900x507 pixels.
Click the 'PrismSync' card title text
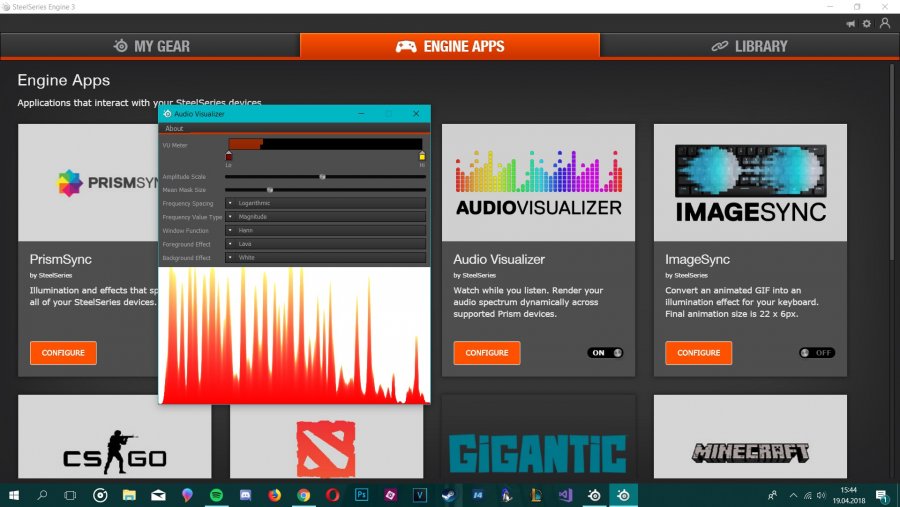(60, 259)
